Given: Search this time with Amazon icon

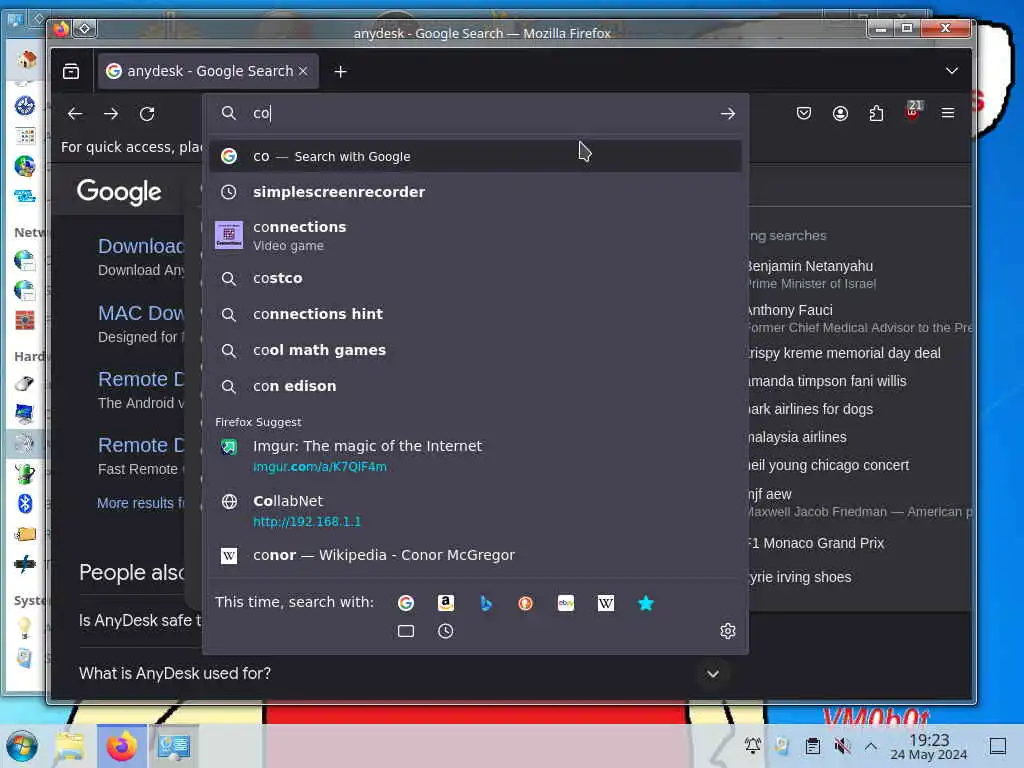Looking at the screenshot, I should point(445,603).
